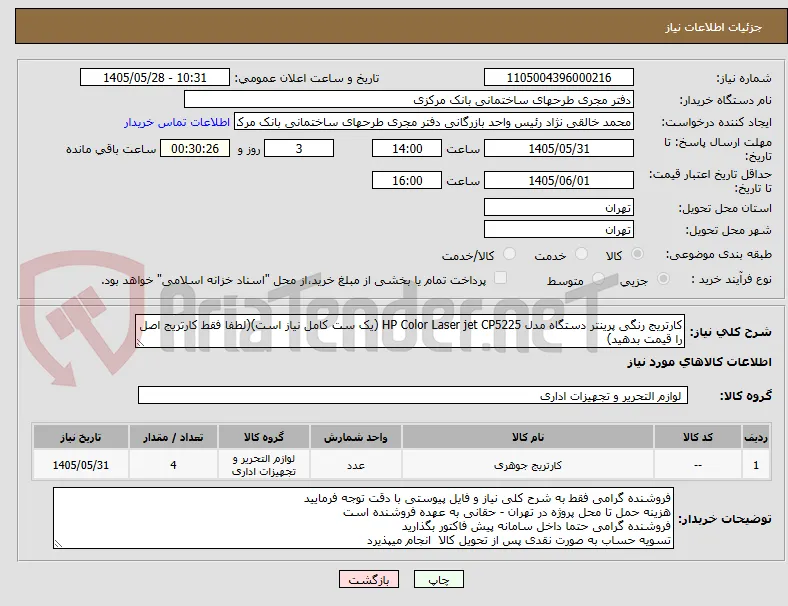The width and height of the screenshot is (788, 606).
Task: Toggle the Islamic treasury payment checkbox
Action: (x=500, y=278)
